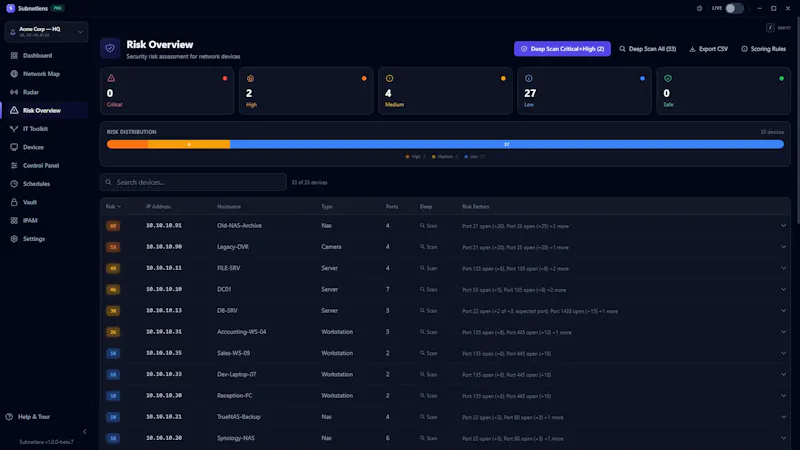Open the Scoring Rules
The height and width of the screenshot is (450, 800).
764,49
